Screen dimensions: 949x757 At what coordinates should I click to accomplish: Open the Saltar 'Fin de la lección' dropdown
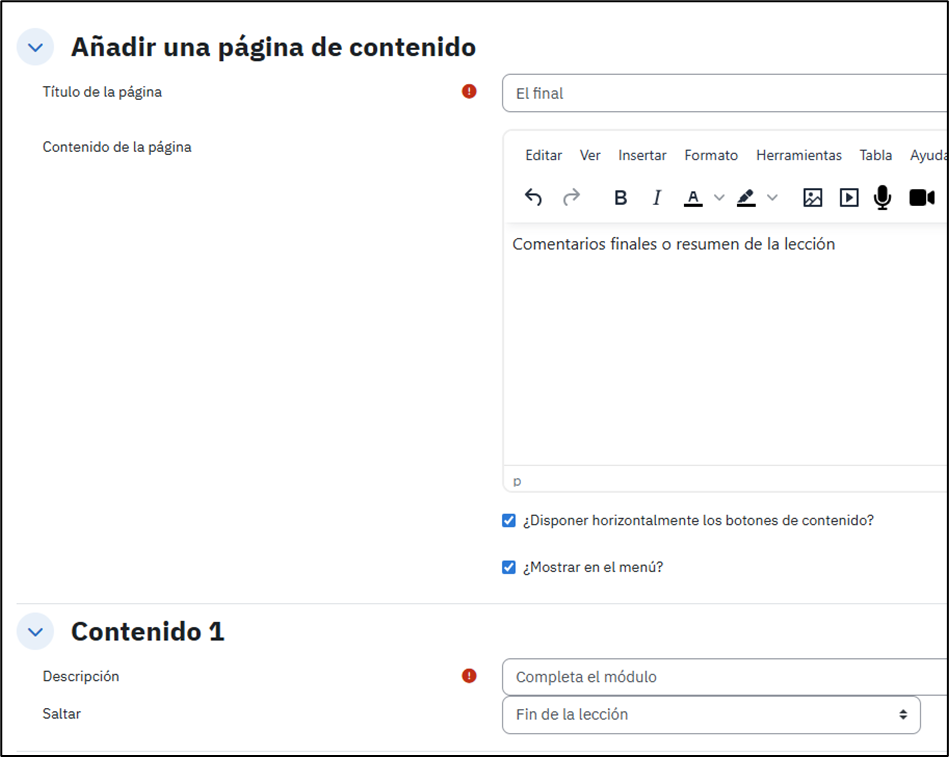tap(710, 715)
